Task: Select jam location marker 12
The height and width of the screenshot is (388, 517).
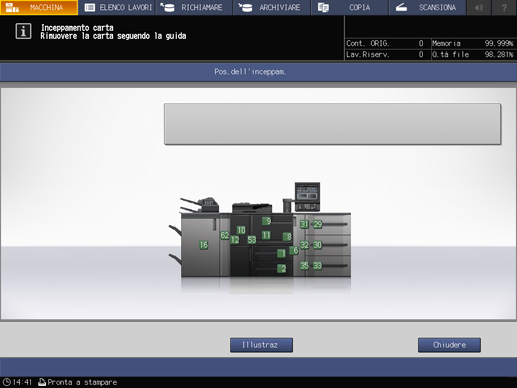Action: click(x=235, y=240)
